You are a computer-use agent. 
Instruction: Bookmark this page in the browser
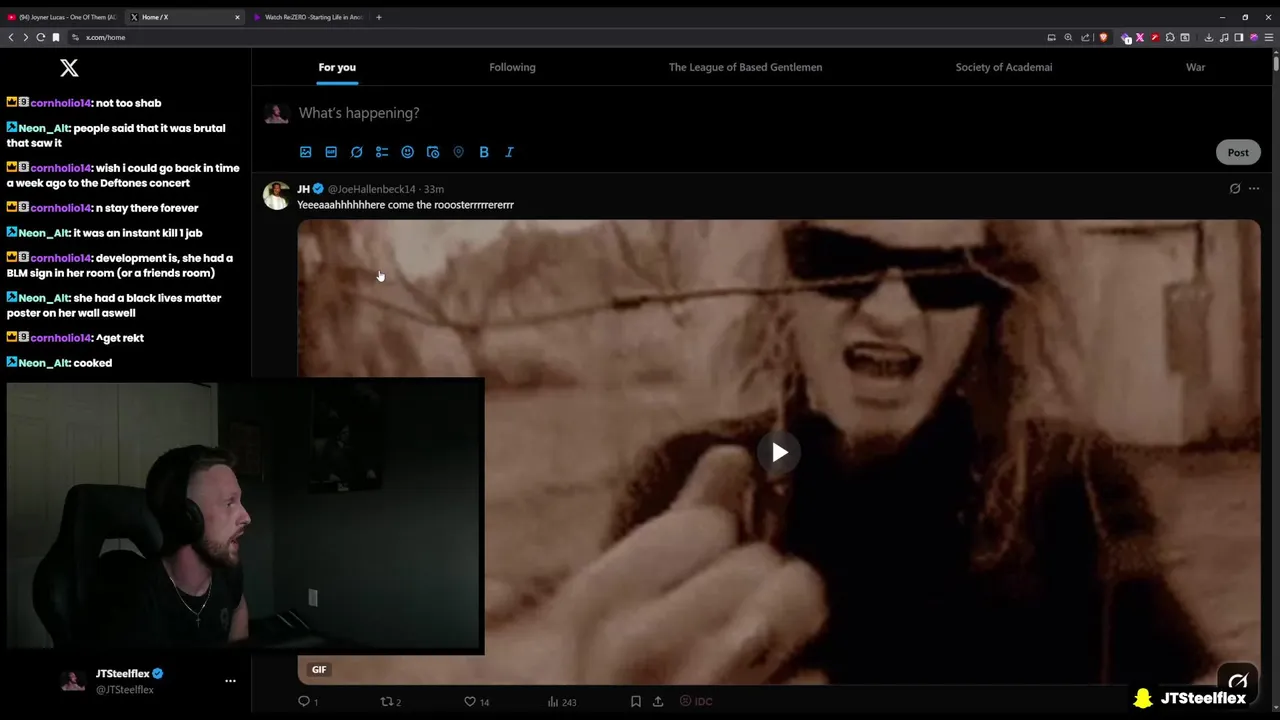56,37
